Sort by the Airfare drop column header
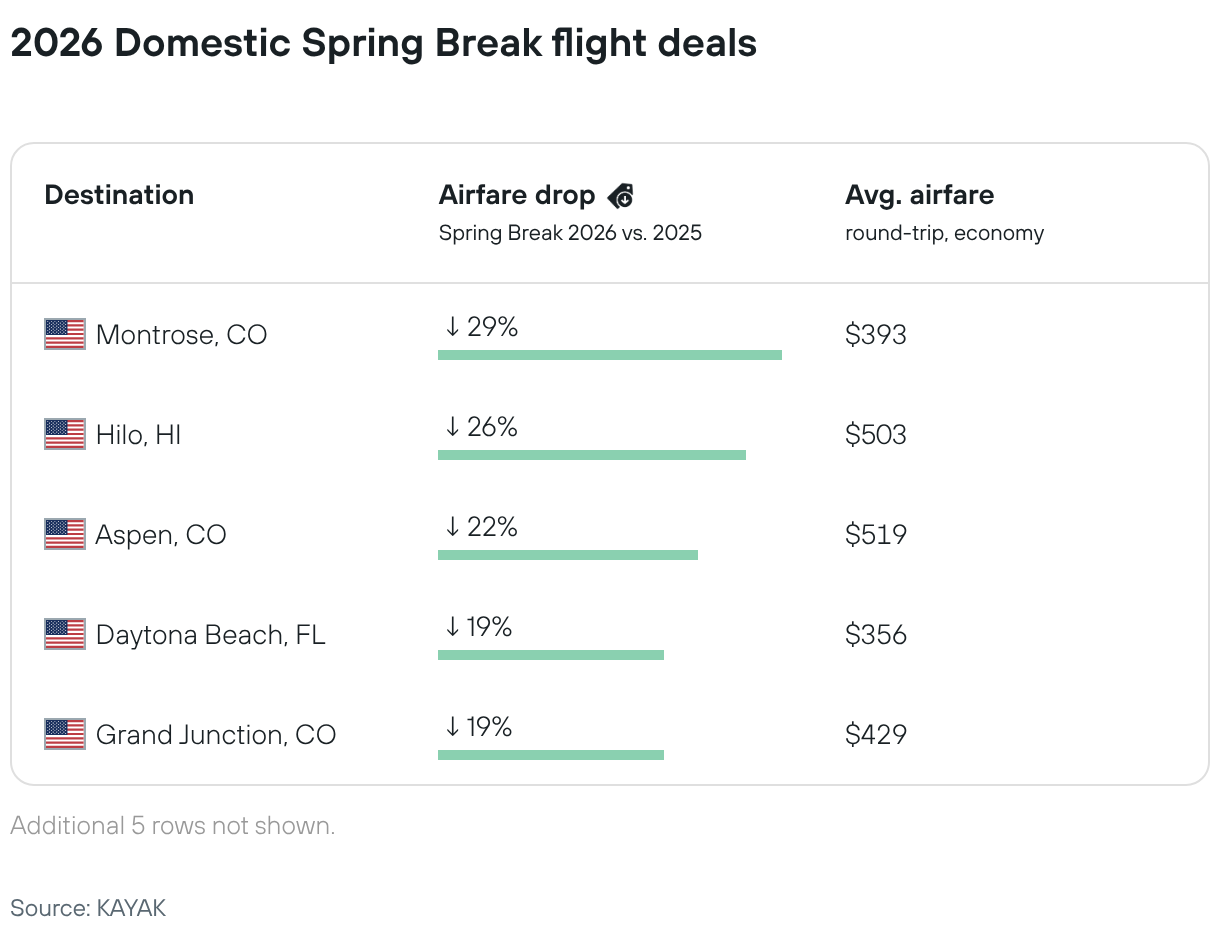Viewport: 1220px width, 936px height. [516, 195]
